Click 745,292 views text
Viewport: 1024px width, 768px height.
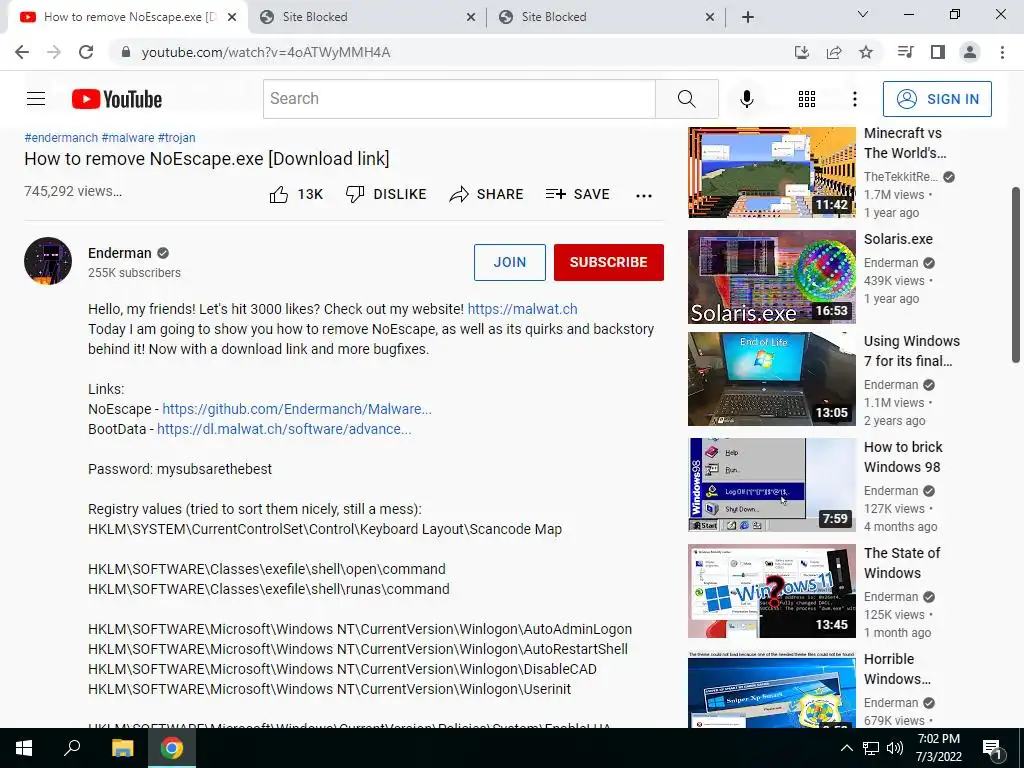72,191
